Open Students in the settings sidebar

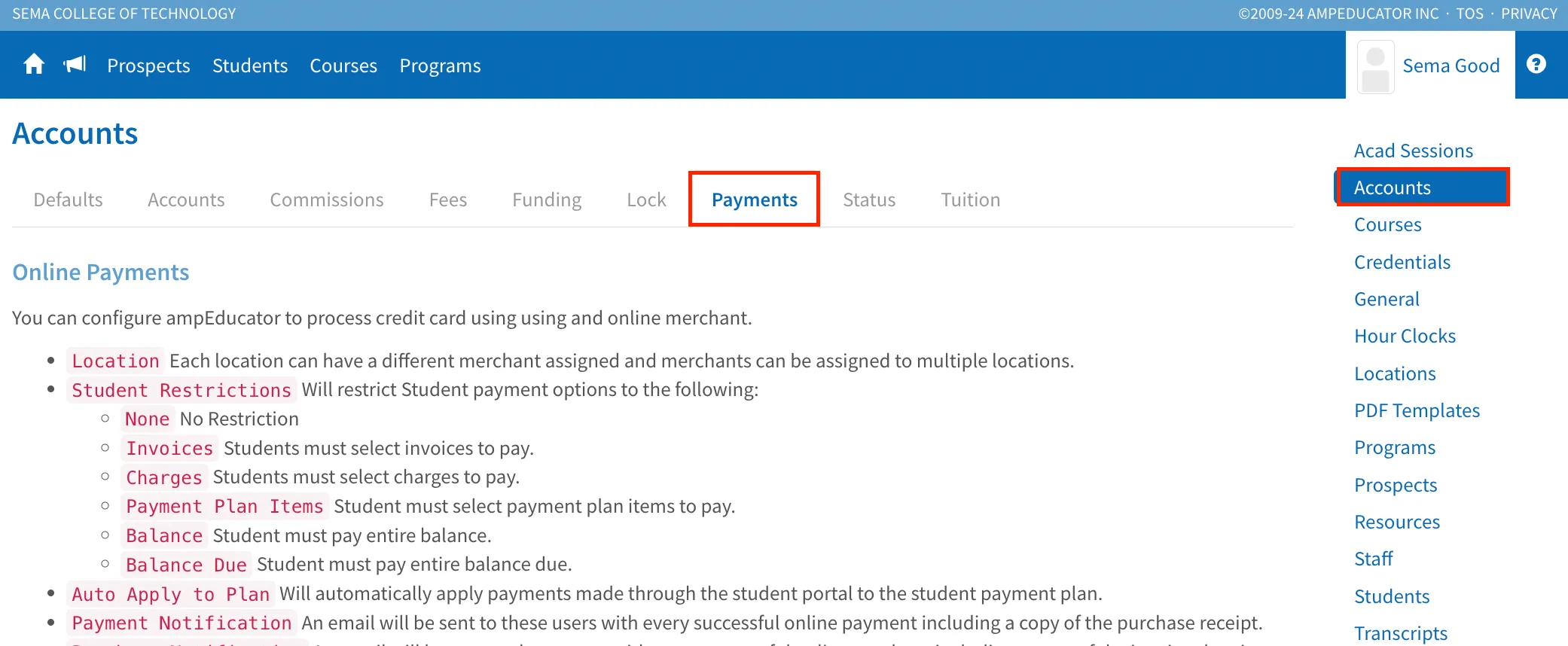[1392, 596]
